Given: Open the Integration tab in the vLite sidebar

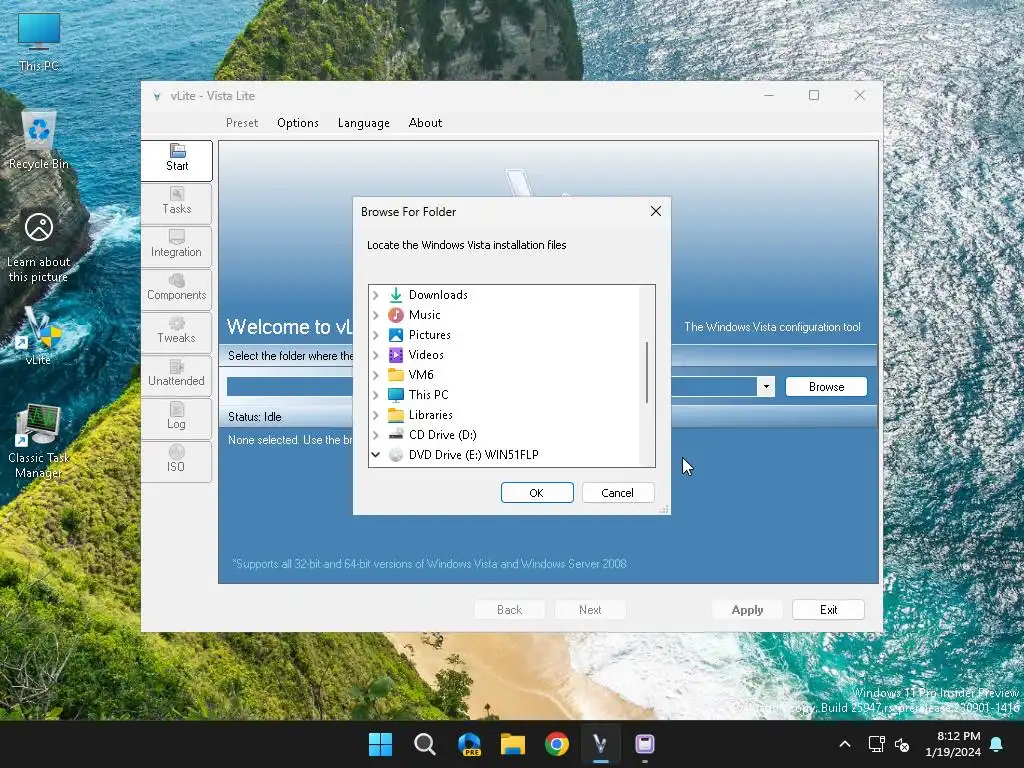Looking at the screenshot, I should click(176, 246).
